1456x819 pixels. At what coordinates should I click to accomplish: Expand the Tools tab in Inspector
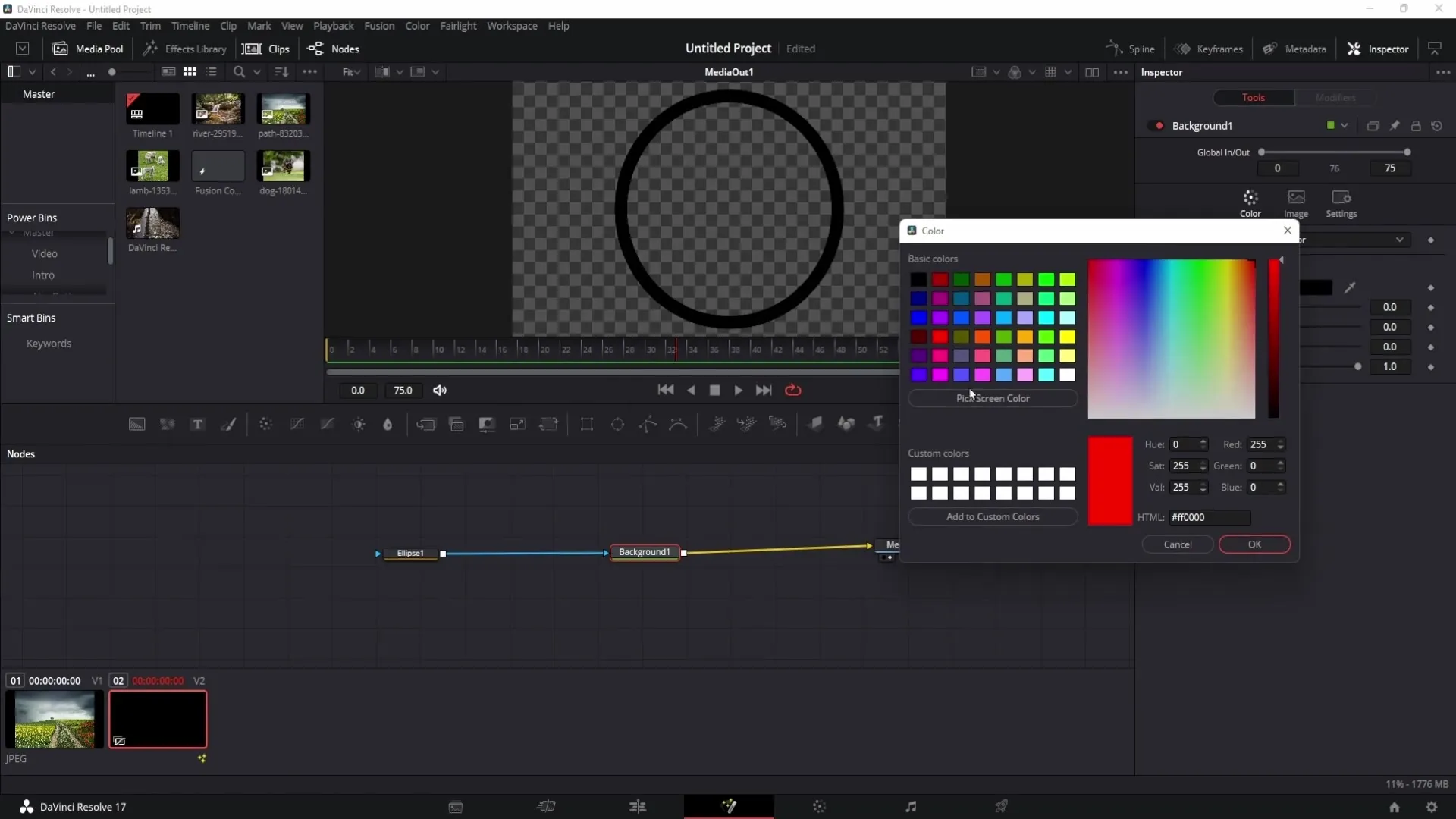[x=1254, y=97]
